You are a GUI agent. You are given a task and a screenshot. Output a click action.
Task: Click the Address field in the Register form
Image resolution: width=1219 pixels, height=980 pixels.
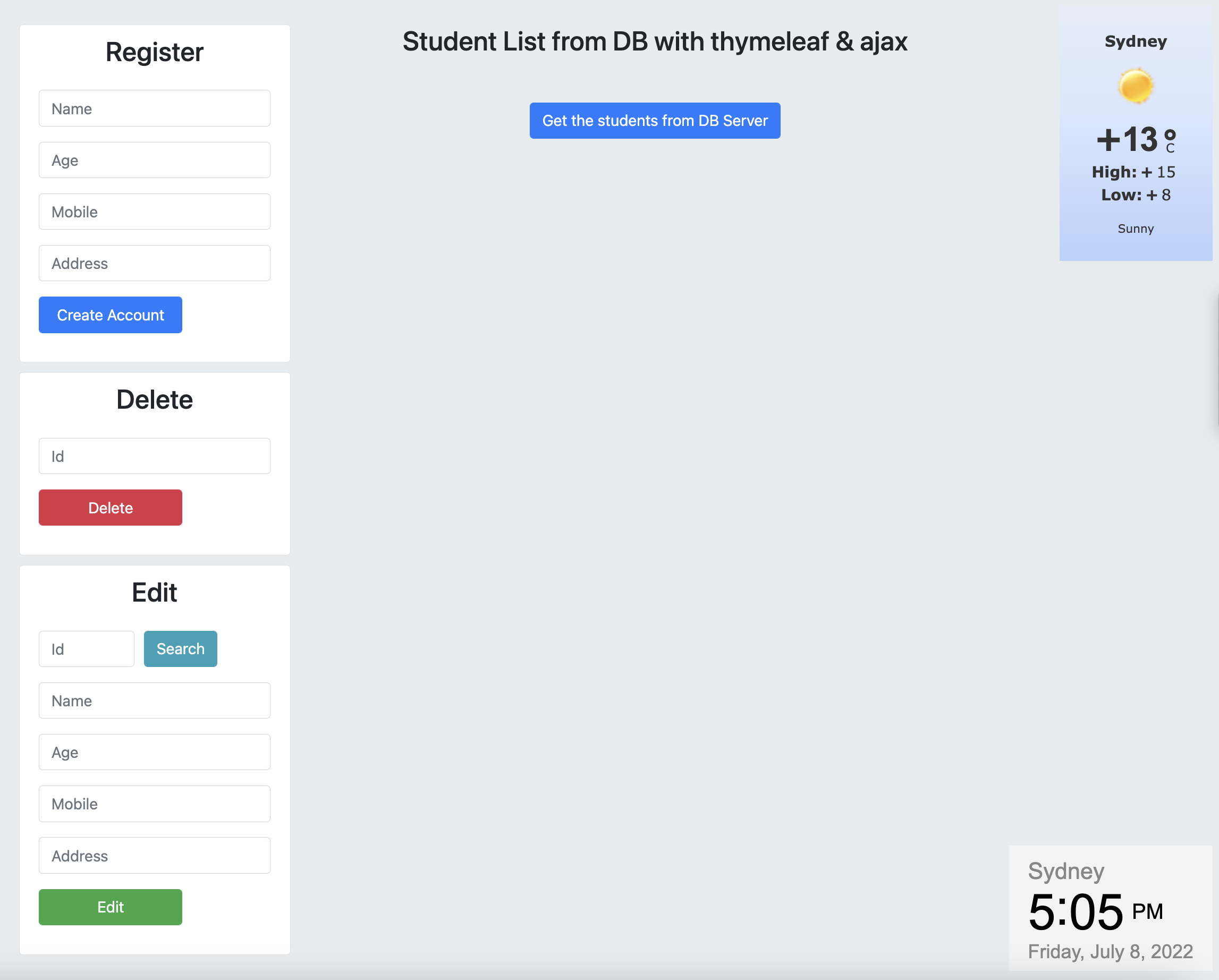tap(154, 263)
